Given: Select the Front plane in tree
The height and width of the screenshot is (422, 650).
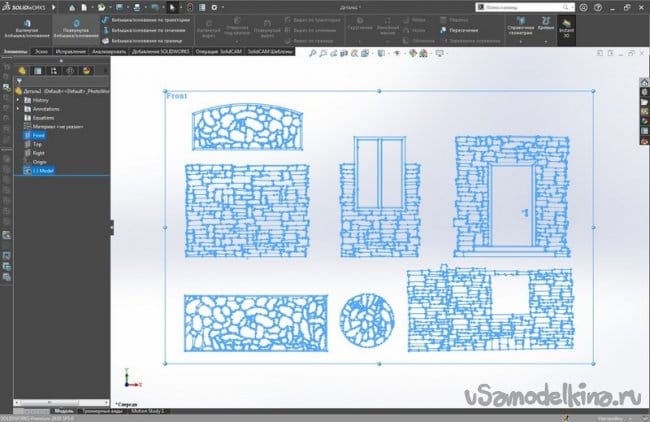Looking at the screenshot, I should tap(38, 134).
